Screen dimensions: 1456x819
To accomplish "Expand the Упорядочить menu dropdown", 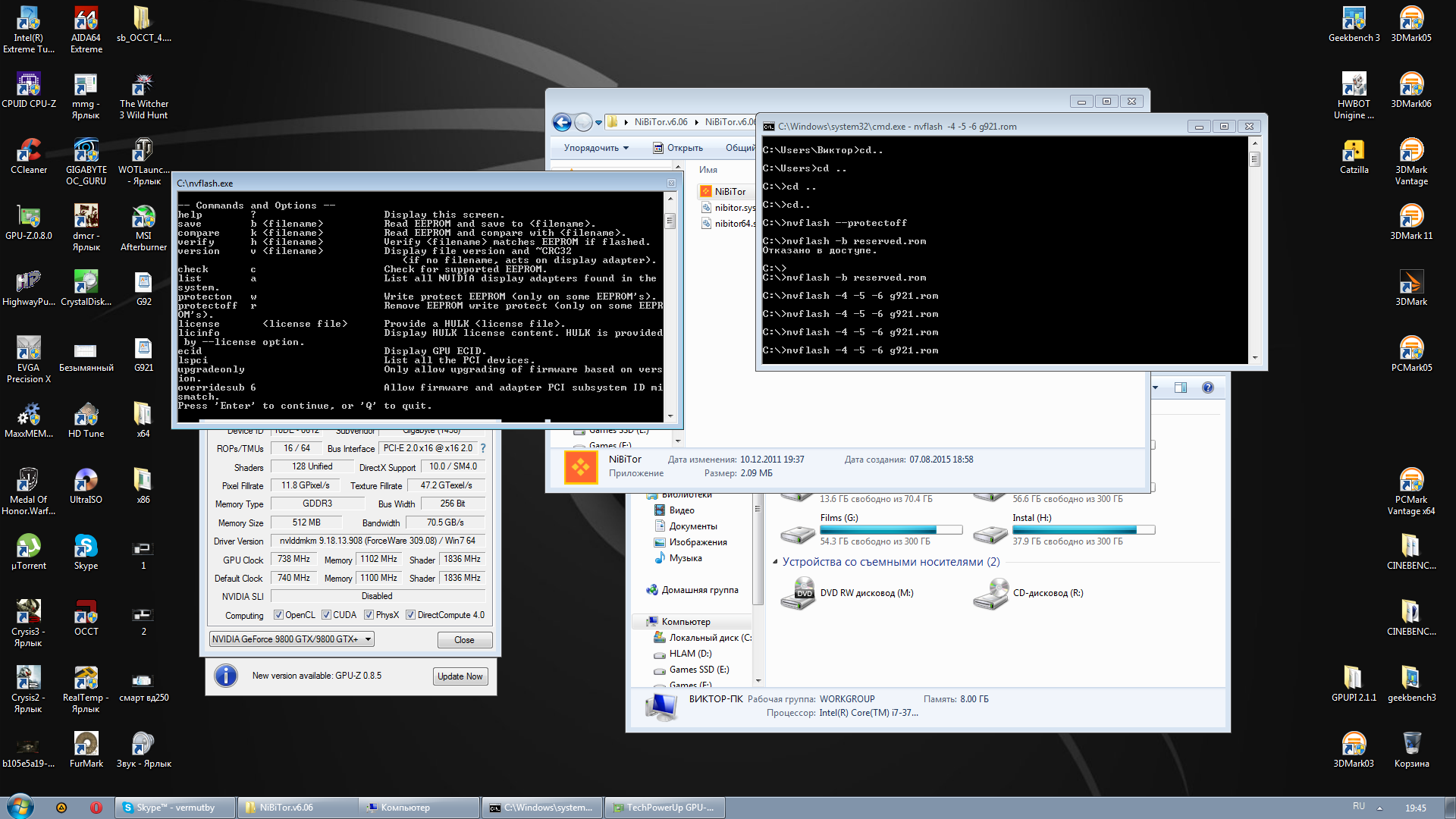I will point(596,148).
